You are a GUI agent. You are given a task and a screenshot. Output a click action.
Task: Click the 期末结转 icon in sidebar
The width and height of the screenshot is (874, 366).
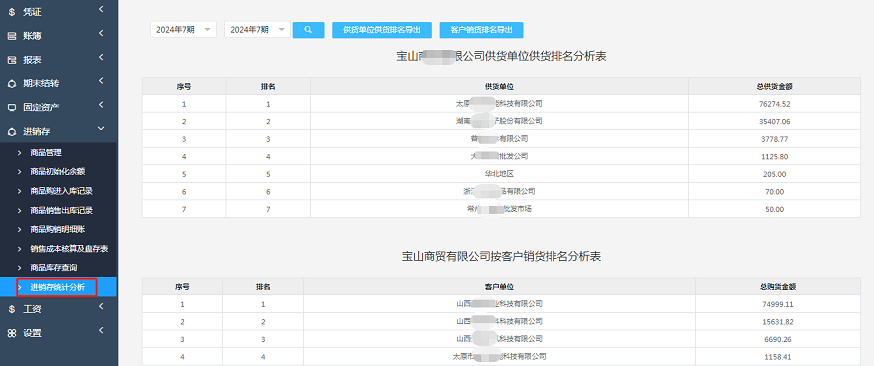tap(12, 84)
